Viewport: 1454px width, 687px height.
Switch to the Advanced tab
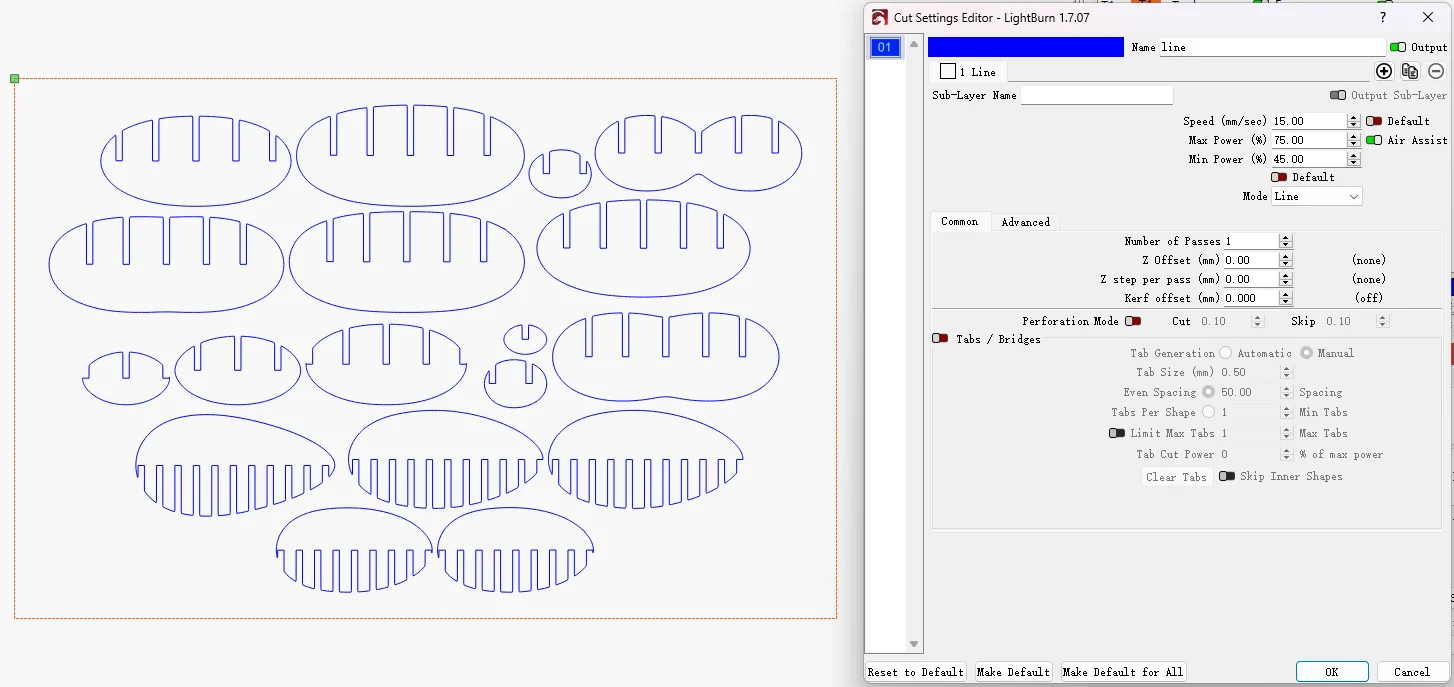click(x=1026, y=222)
